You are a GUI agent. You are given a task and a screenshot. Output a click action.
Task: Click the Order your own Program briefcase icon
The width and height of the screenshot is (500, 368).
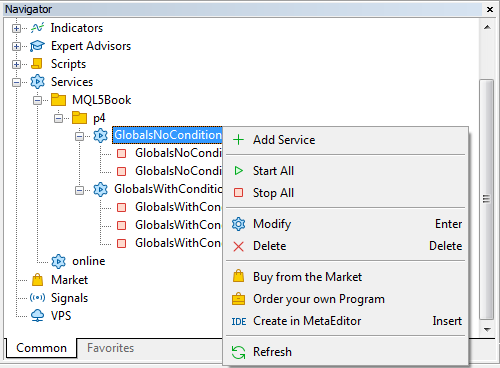238,299
